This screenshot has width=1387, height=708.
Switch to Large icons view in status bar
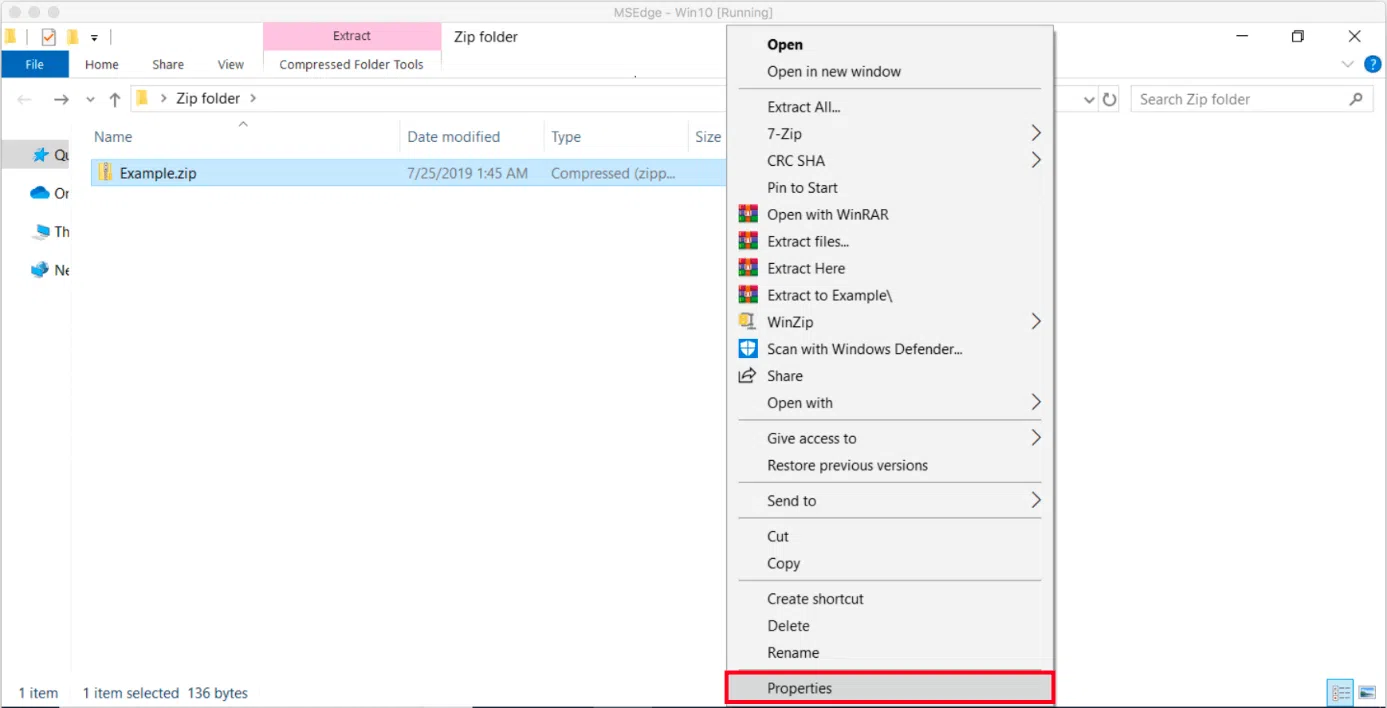[1366, 692]
